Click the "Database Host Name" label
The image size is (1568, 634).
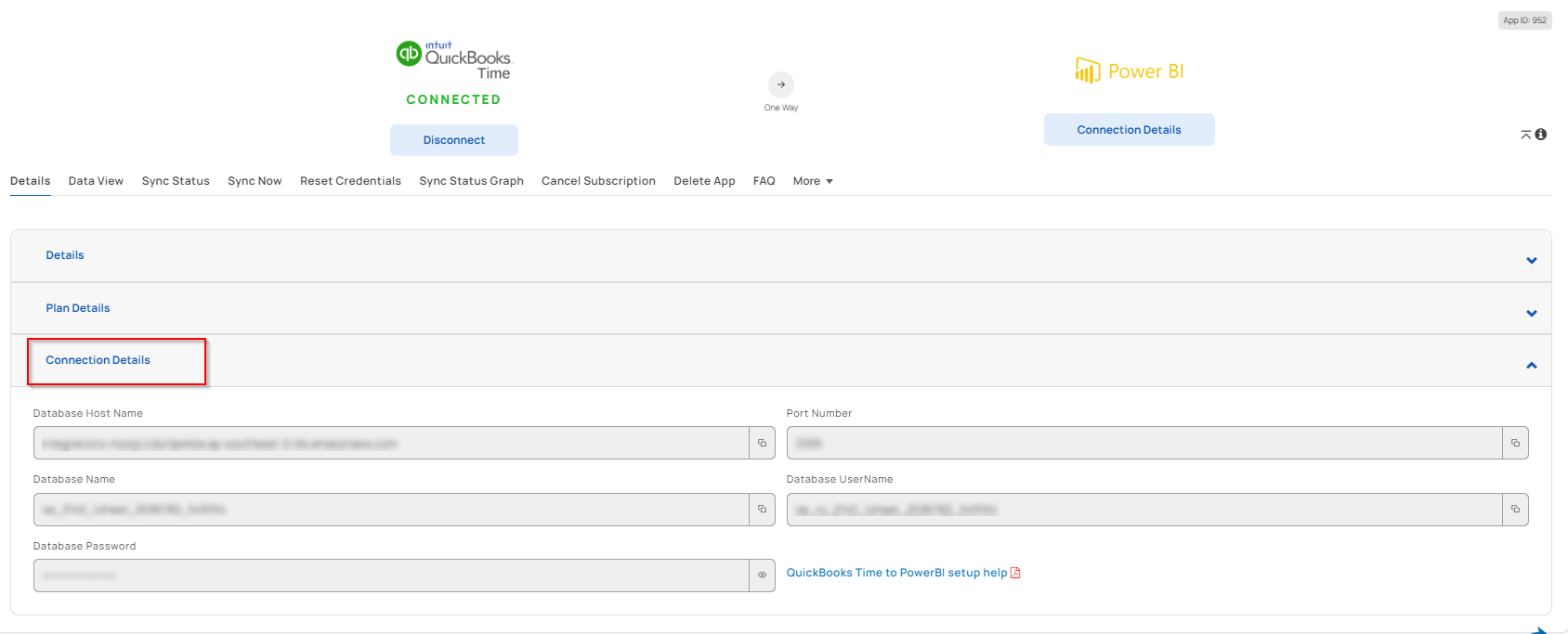(x=88, y=413)
